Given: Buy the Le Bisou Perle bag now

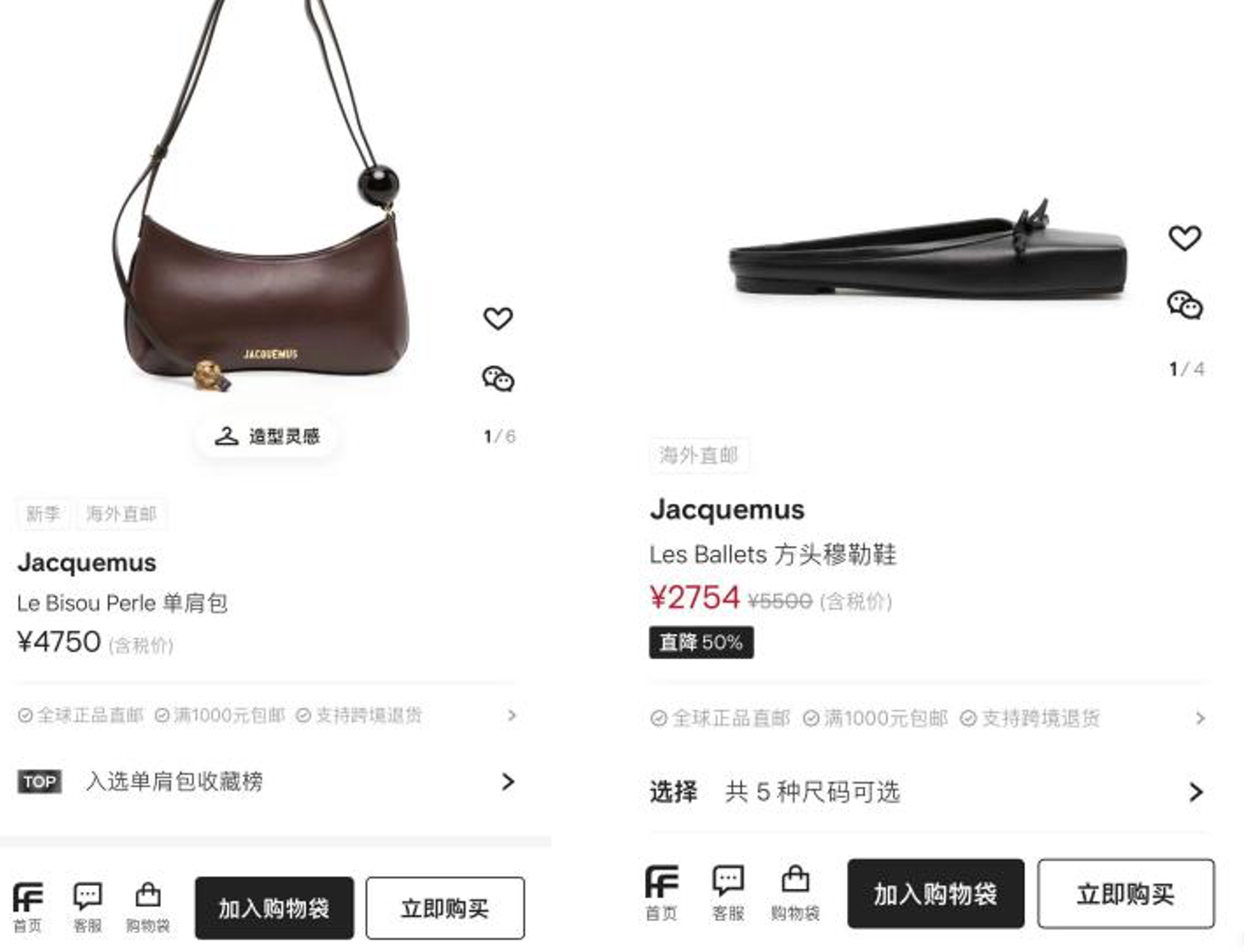Looking at the screenshot, I should pos(445,908).
